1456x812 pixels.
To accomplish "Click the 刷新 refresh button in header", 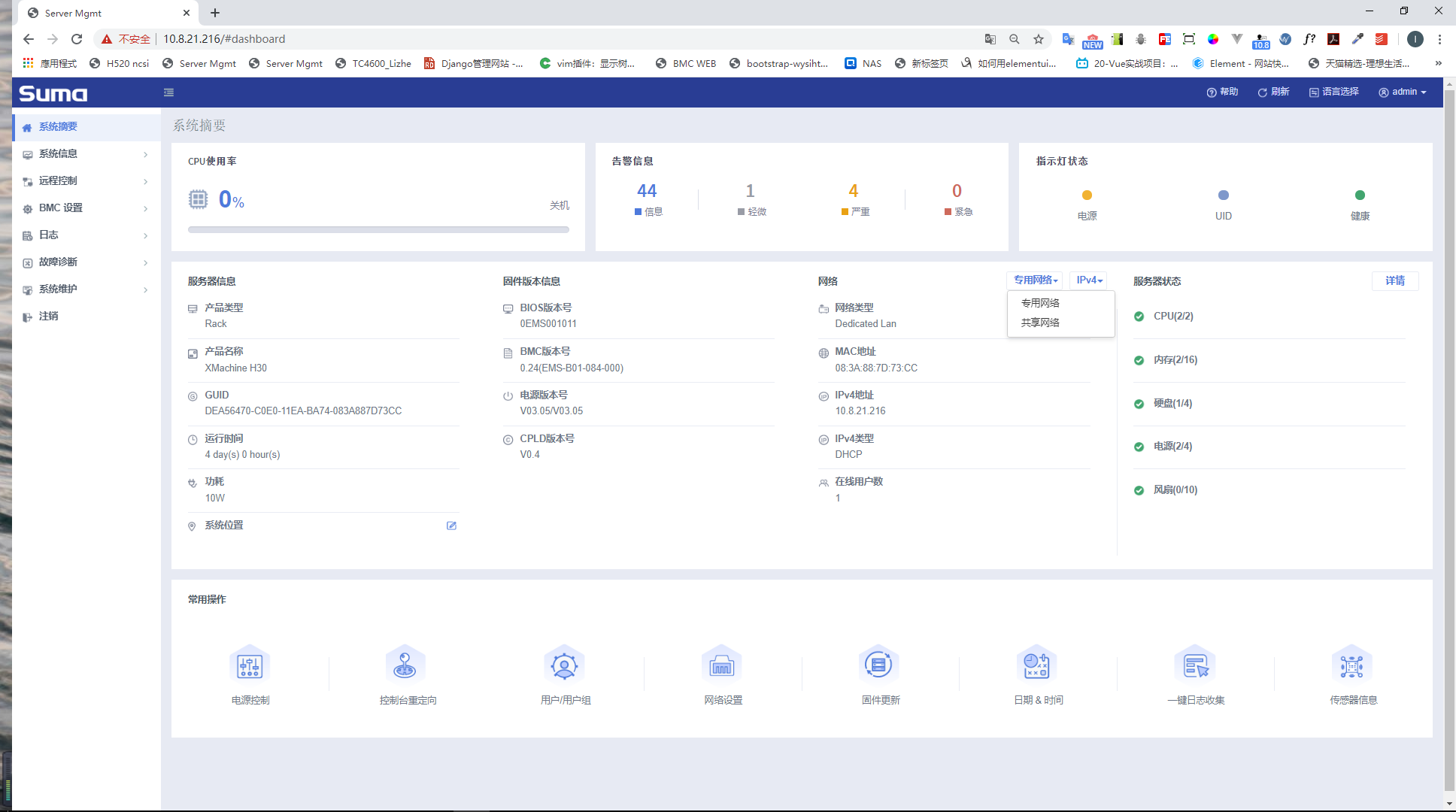I will click(1274, 92).
